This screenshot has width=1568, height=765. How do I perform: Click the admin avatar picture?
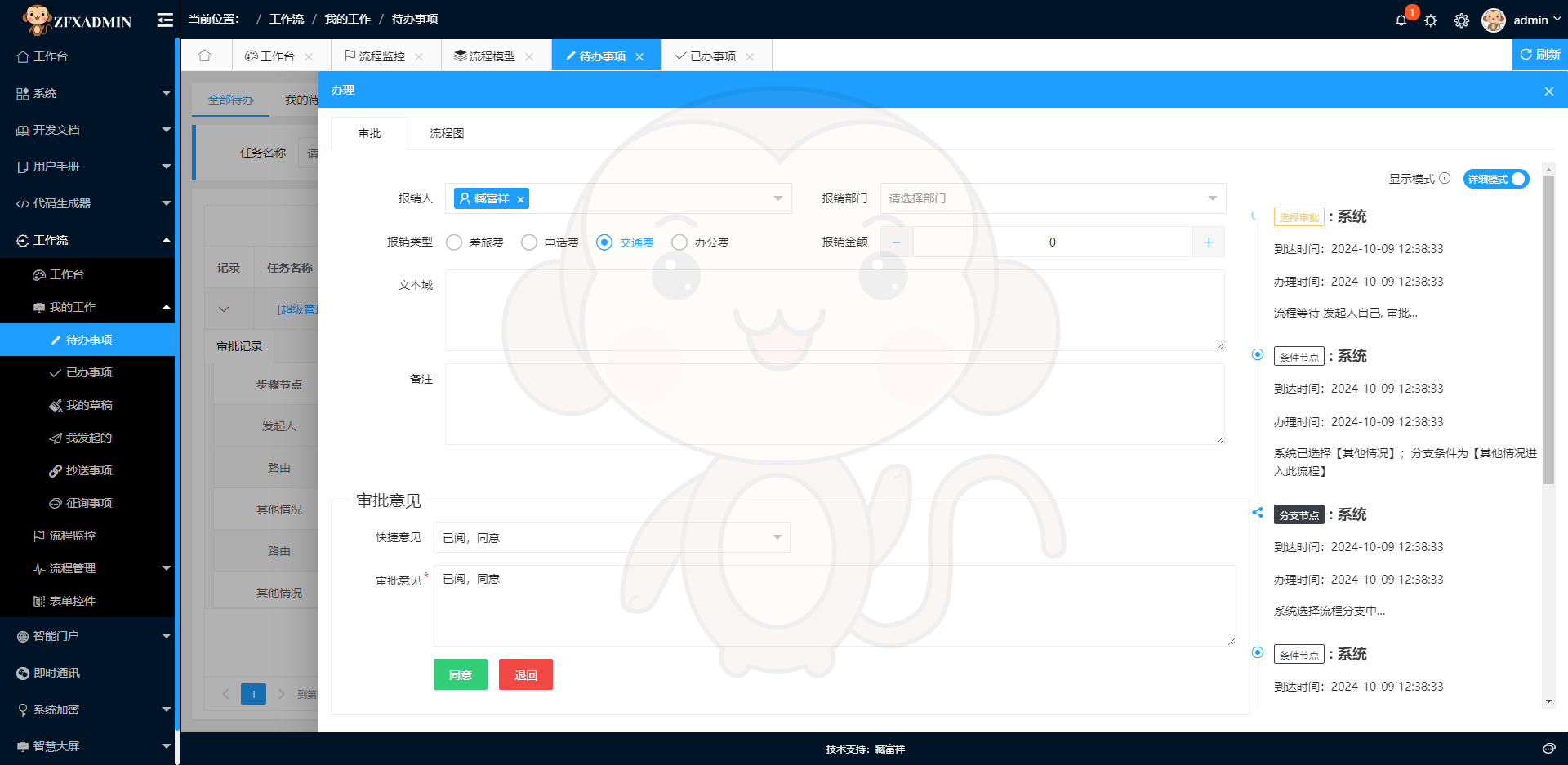[1494, 20]
